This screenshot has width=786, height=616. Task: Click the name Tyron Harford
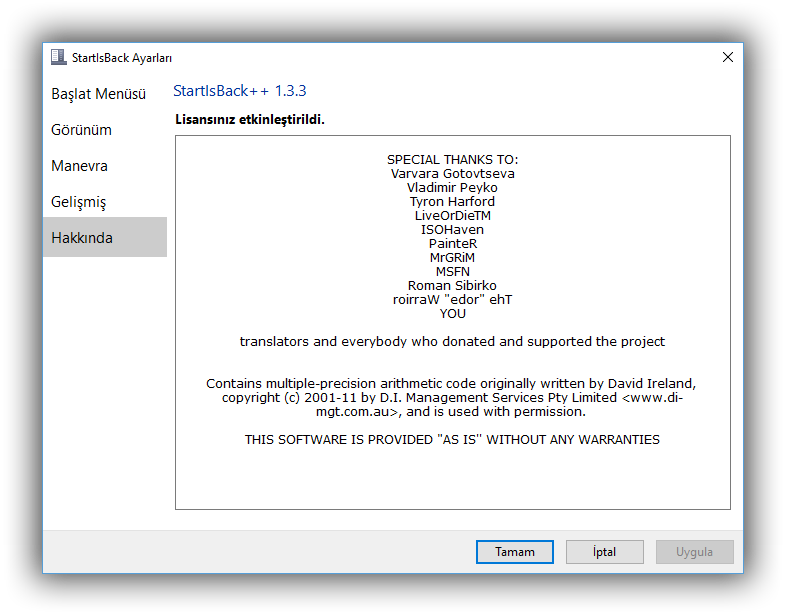click(452, 201)
